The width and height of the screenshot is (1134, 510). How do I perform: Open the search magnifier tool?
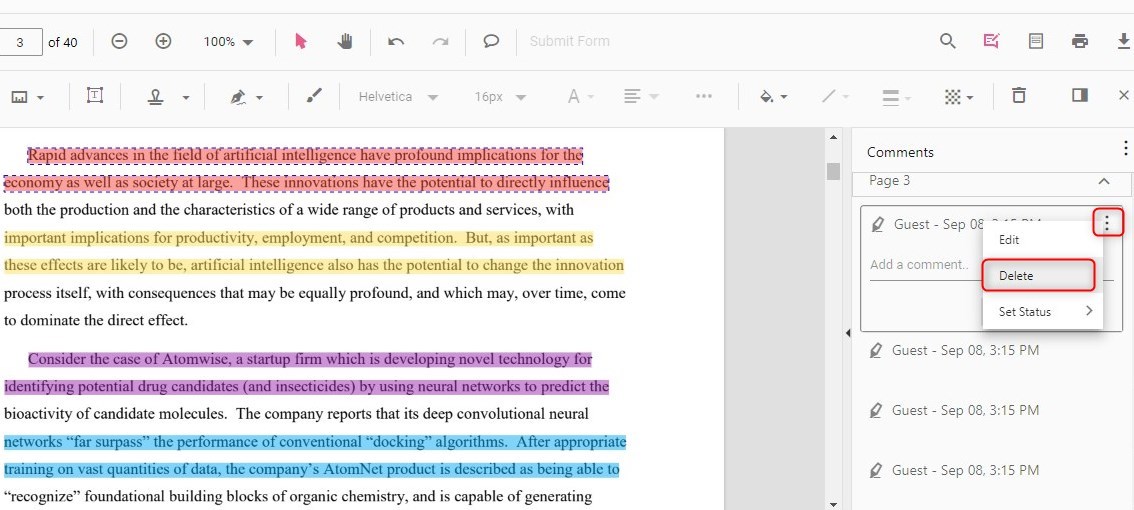[x=948, y=41]
